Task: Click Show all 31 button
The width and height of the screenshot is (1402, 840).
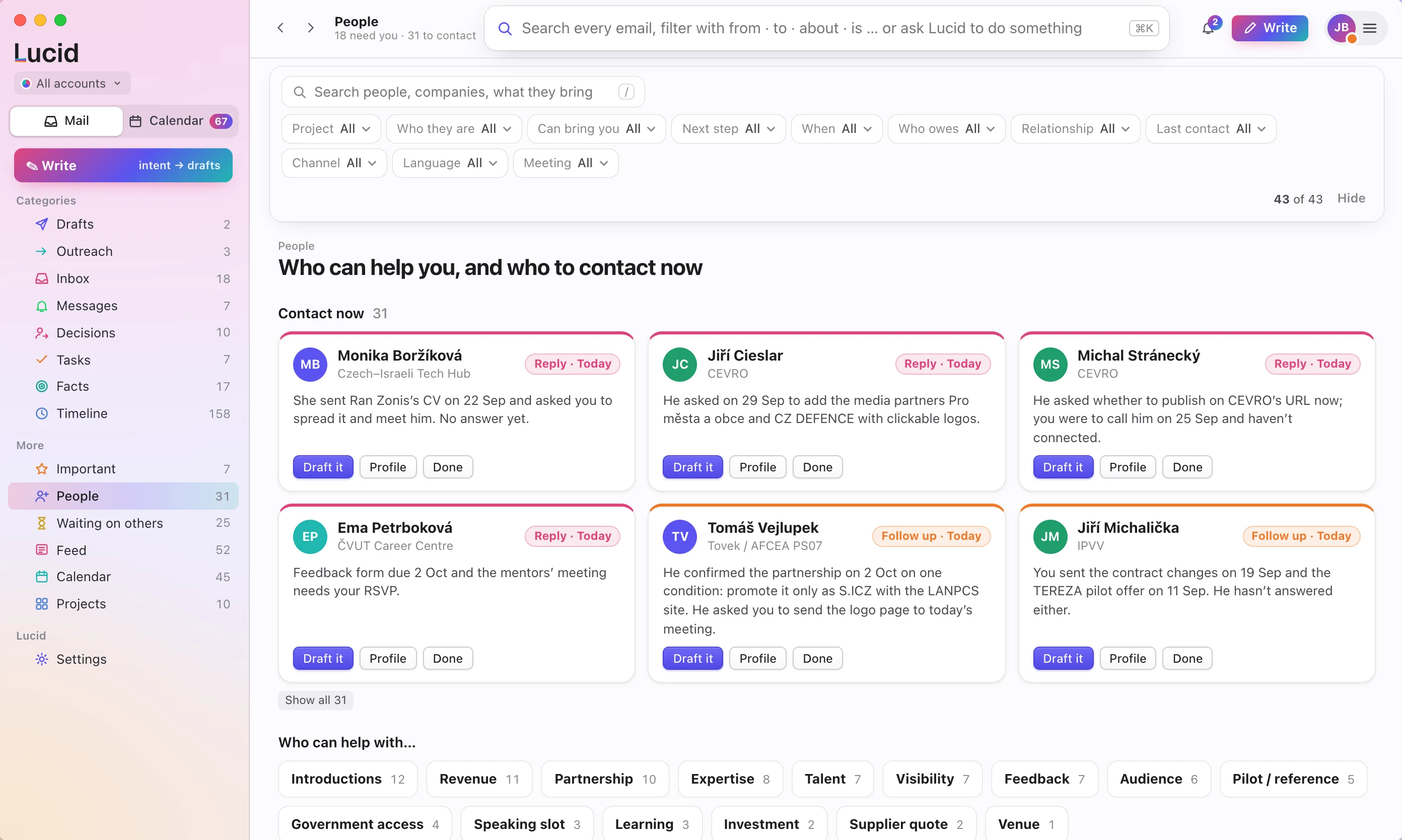Action: pyautogui.click(x=315, y=700)
